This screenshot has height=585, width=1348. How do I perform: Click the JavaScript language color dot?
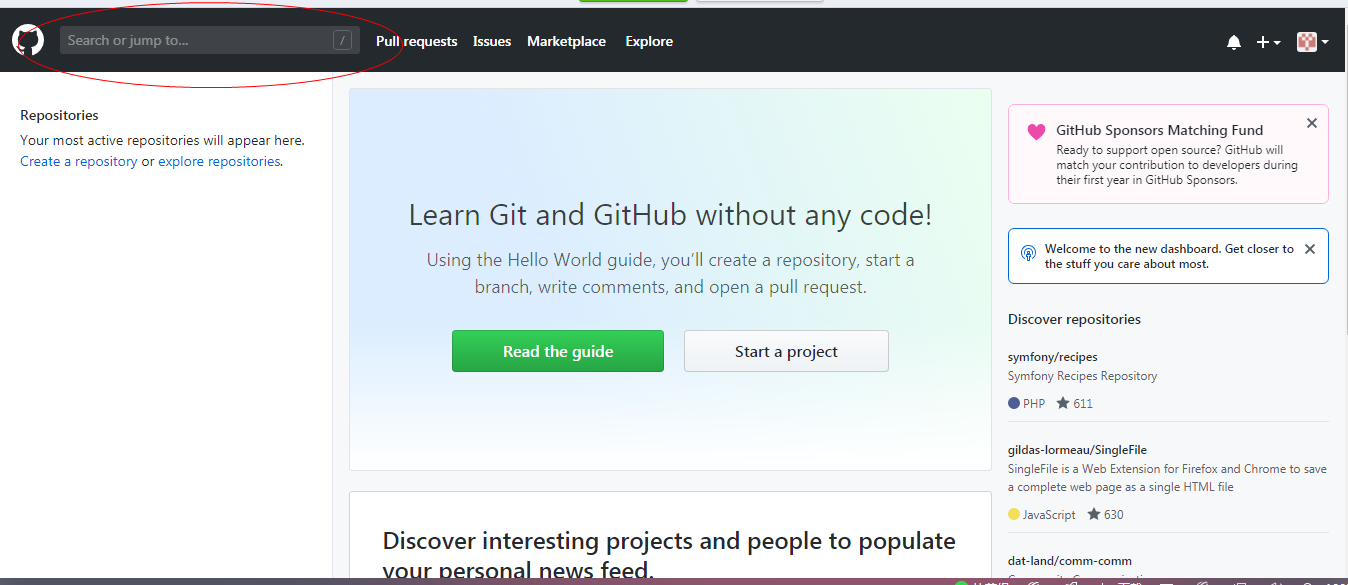(1014, 514)
